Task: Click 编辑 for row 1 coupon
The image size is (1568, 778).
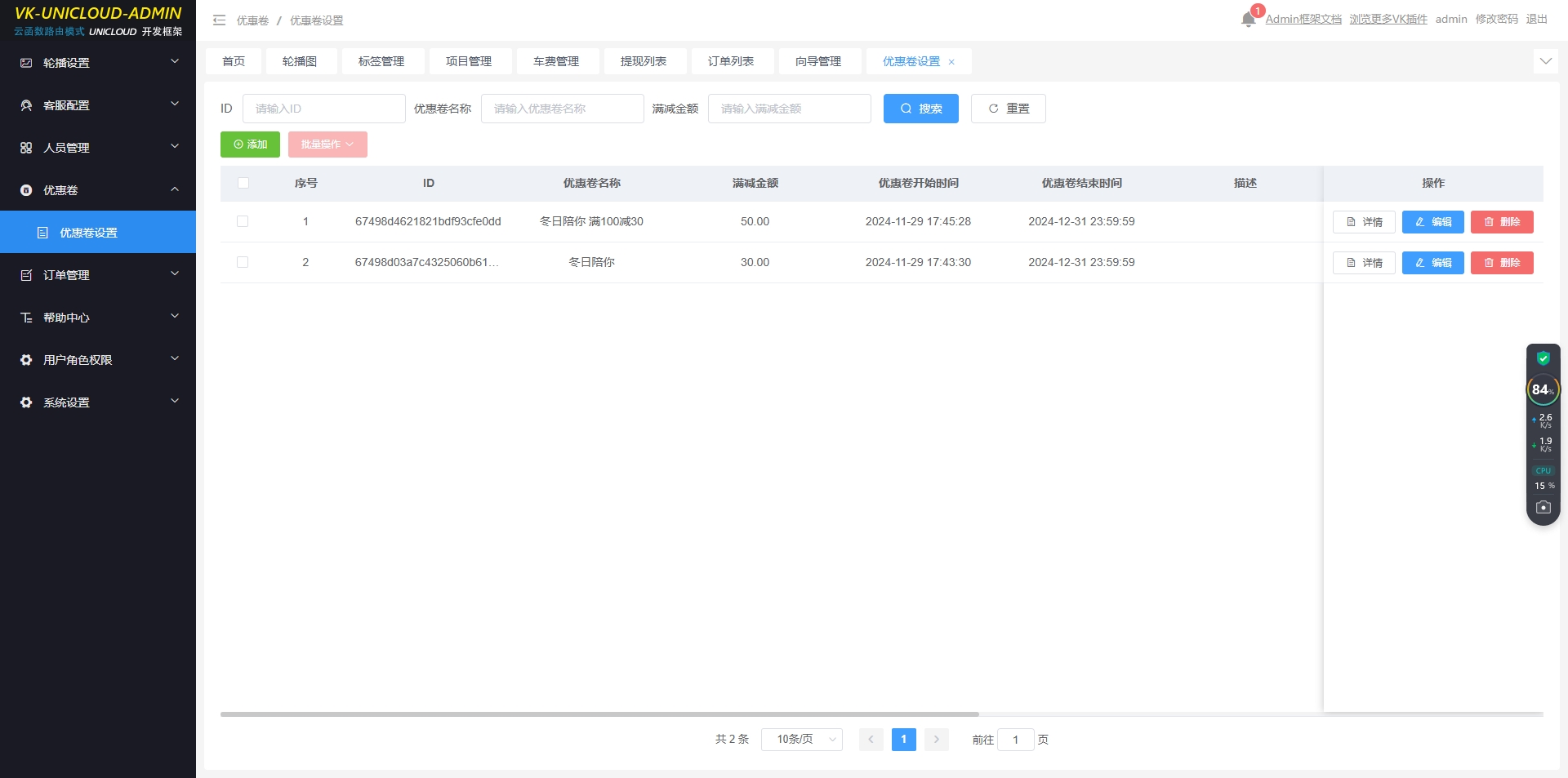Action: (x=1433, y=222)
